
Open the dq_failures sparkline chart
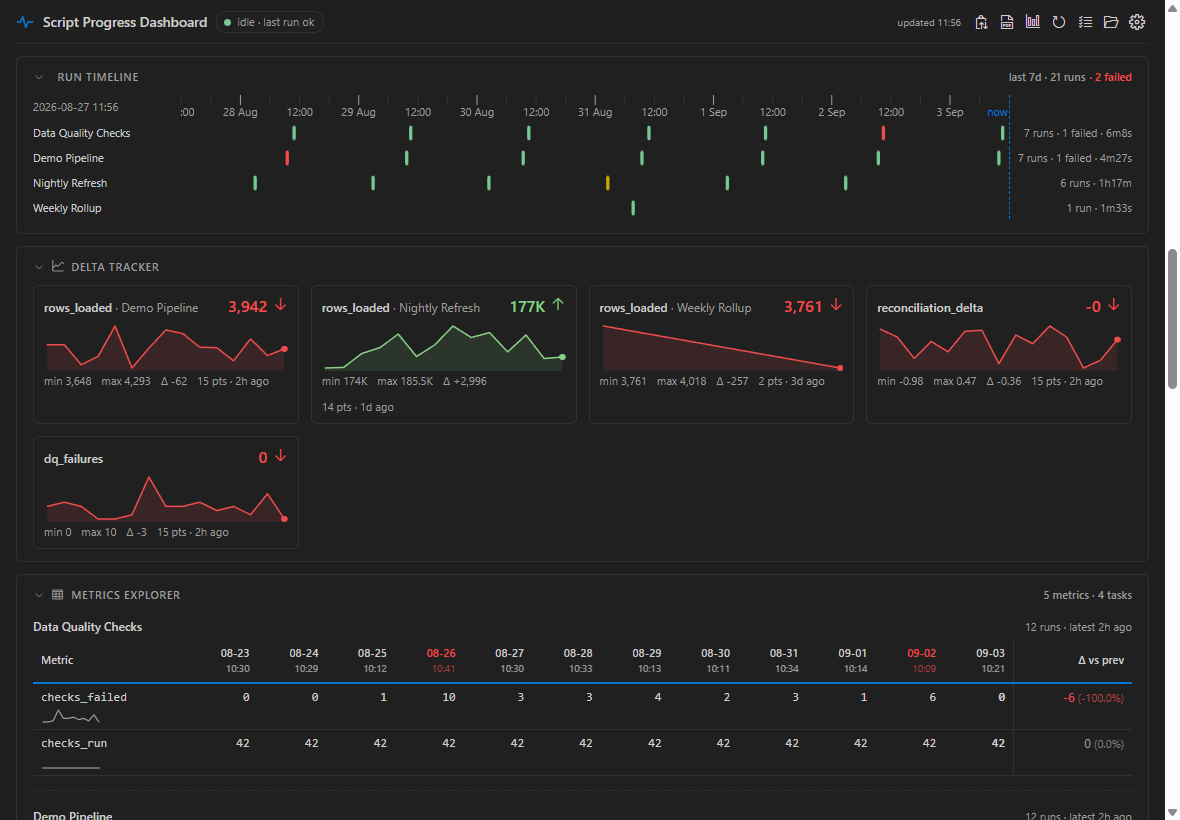point(166,499)
